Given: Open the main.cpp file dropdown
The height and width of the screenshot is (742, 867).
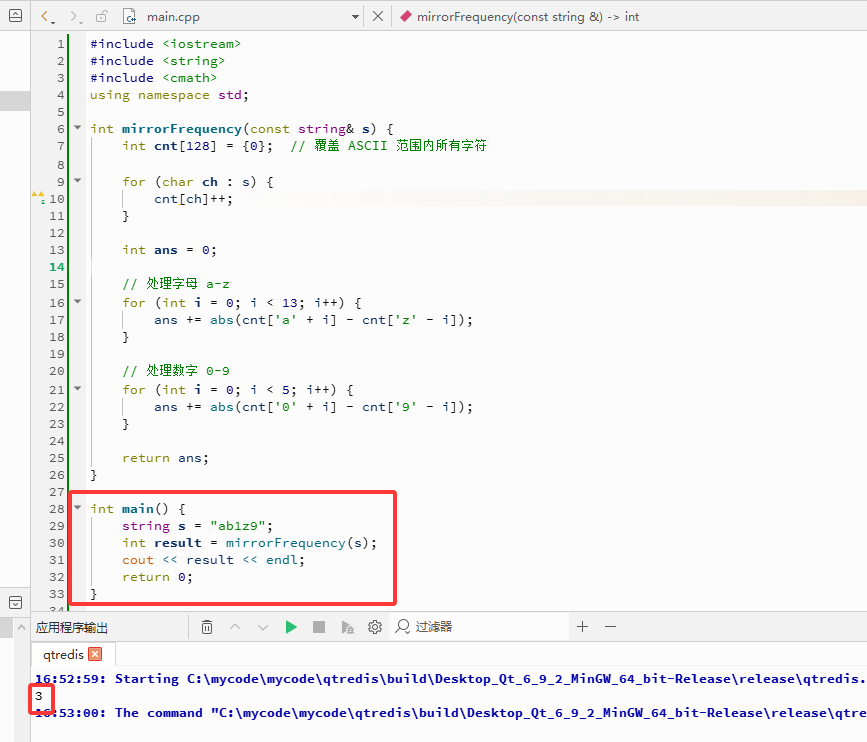Looking at the screenshot, I should [355, 17].
